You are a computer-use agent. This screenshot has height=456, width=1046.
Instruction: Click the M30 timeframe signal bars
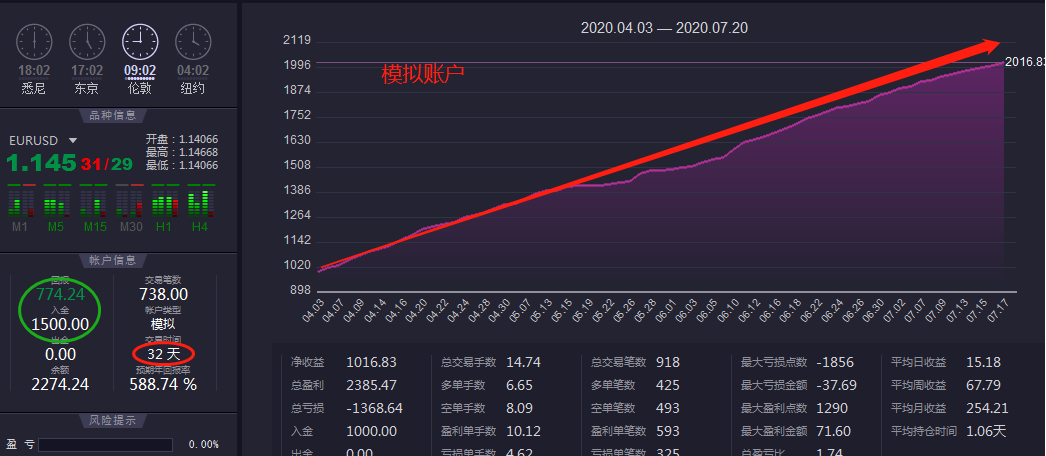(129, 203)
